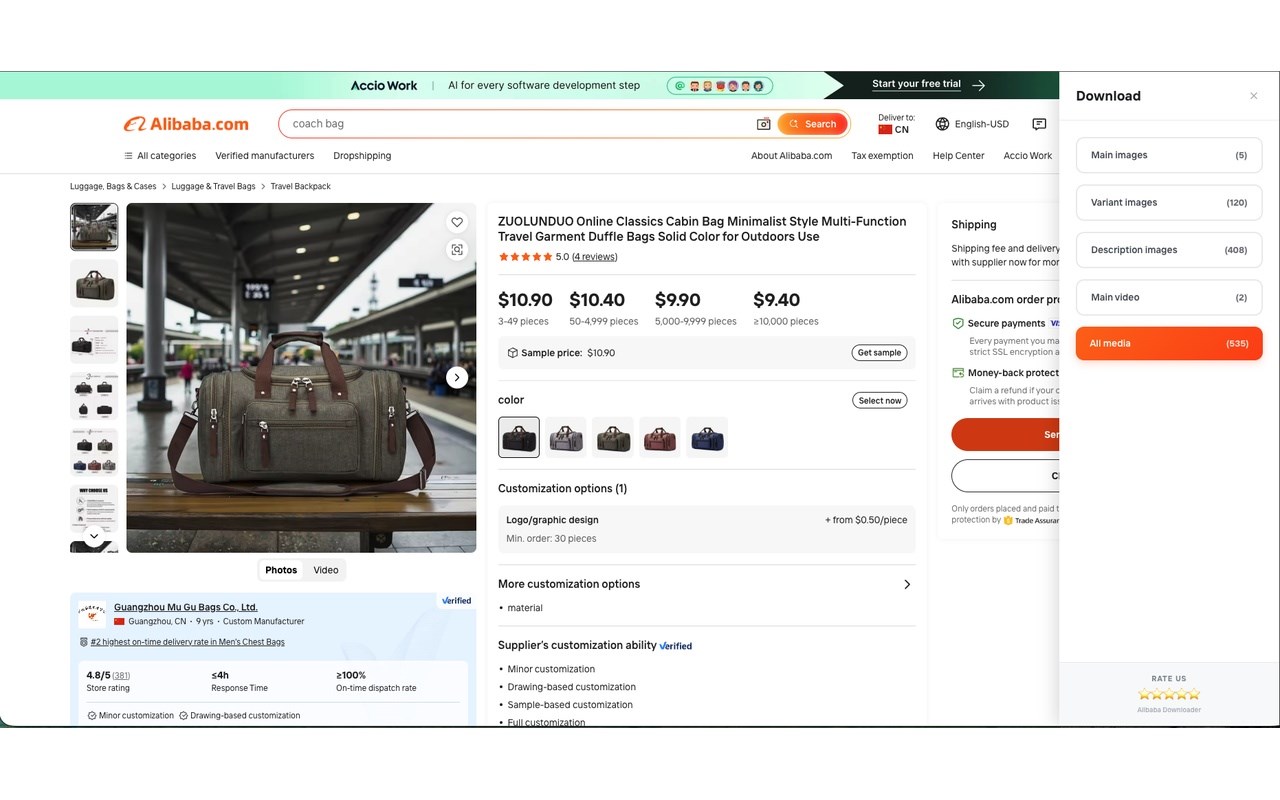Select the fifth product gallery thumbnail
The image size is (1280, 800).
[94, 452]
